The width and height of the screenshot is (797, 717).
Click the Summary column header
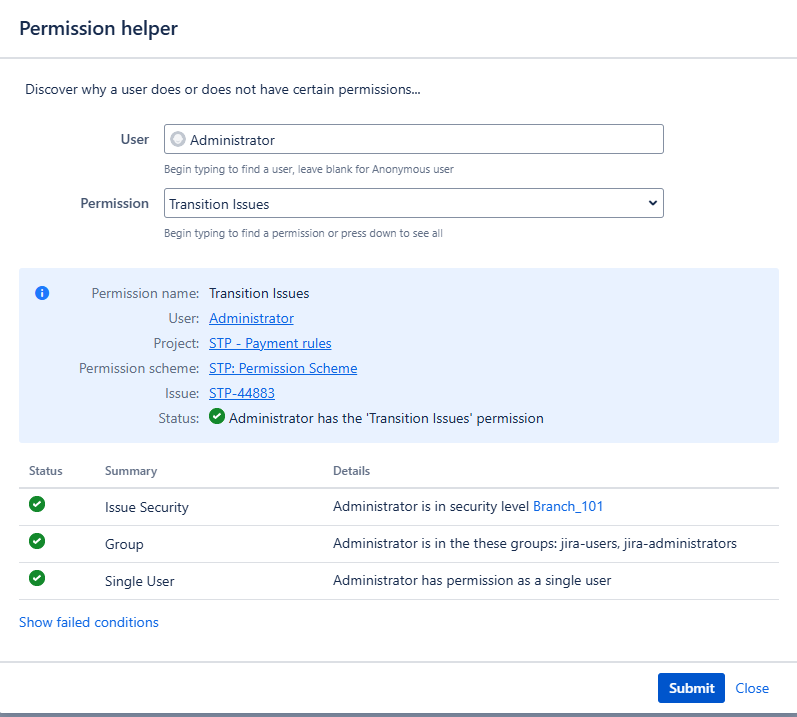(x=131, y=471)
